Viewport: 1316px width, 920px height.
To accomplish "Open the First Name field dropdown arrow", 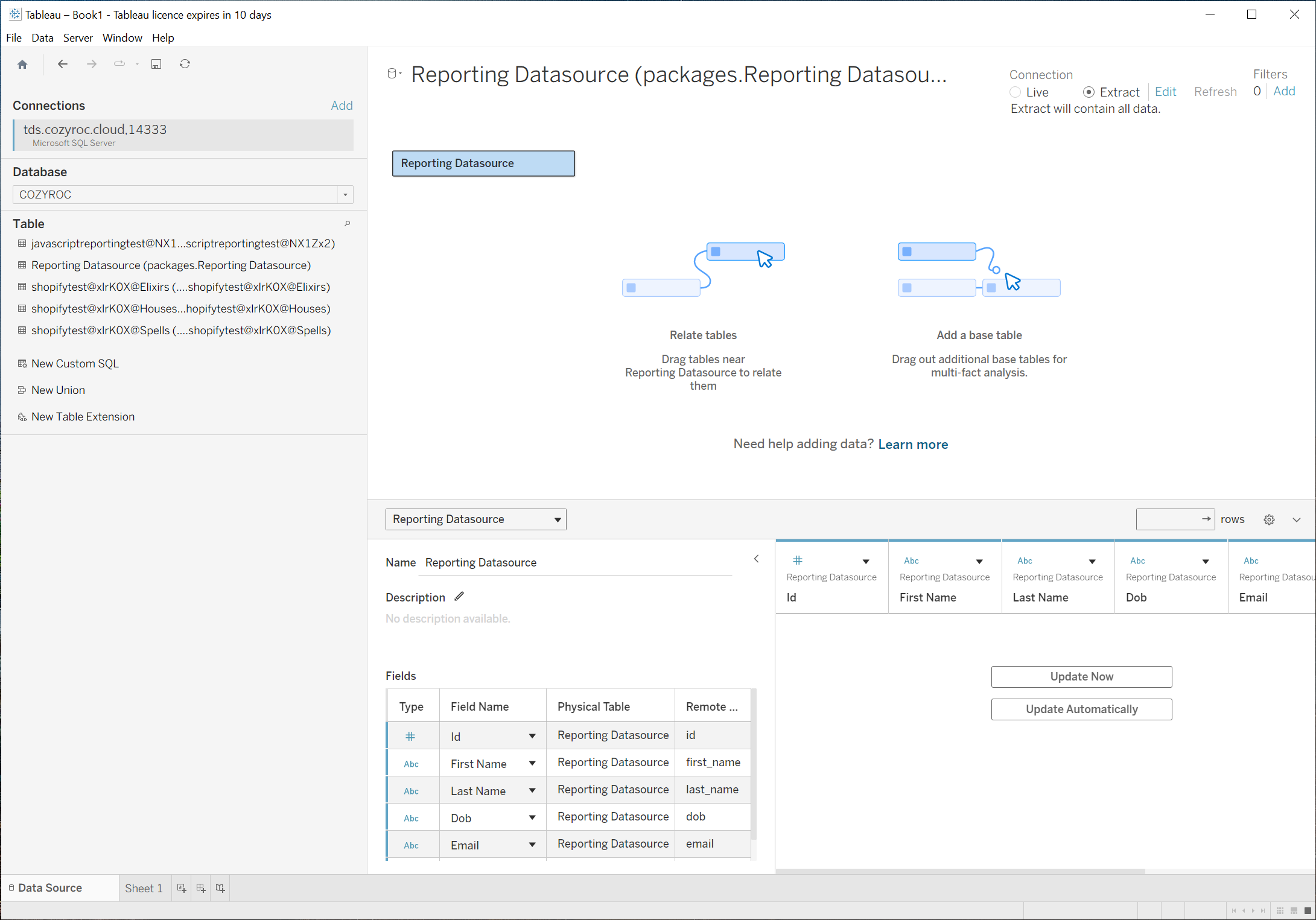I will click(x=532, y=764).
